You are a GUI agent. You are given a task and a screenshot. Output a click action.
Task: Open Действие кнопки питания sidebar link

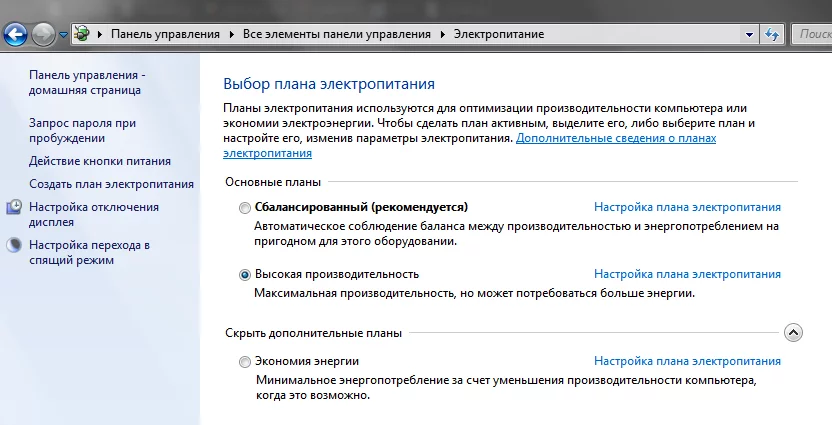point(100,160)
